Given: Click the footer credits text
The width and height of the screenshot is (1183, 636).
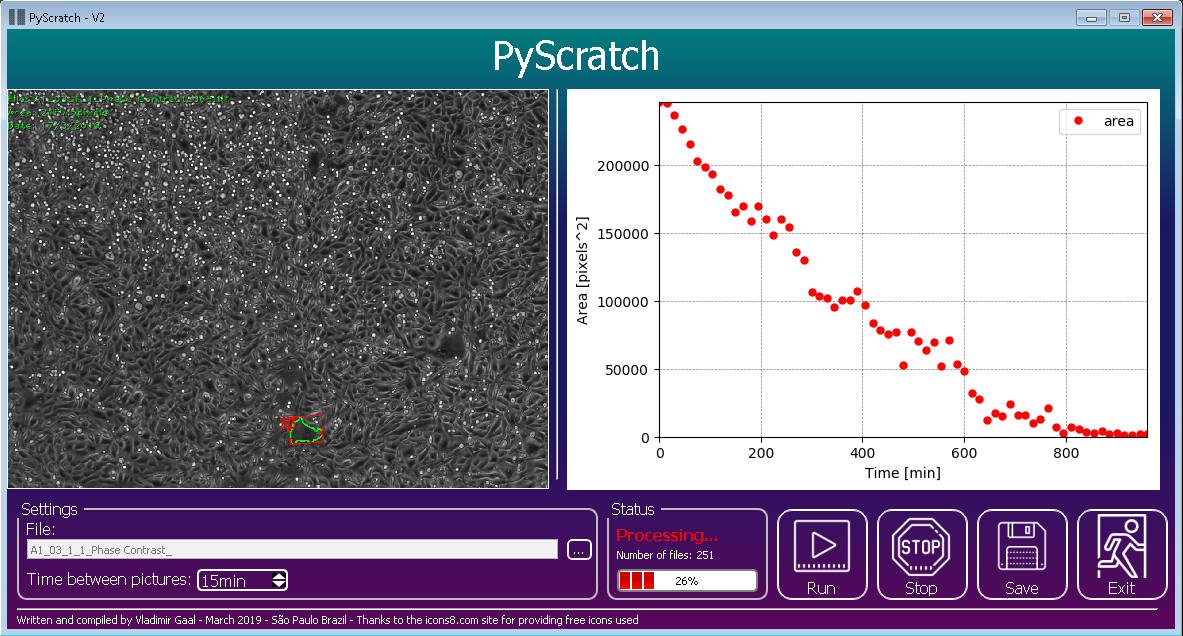Looking at the screenshot, I should pyautogui.click(x=327, y=620).
